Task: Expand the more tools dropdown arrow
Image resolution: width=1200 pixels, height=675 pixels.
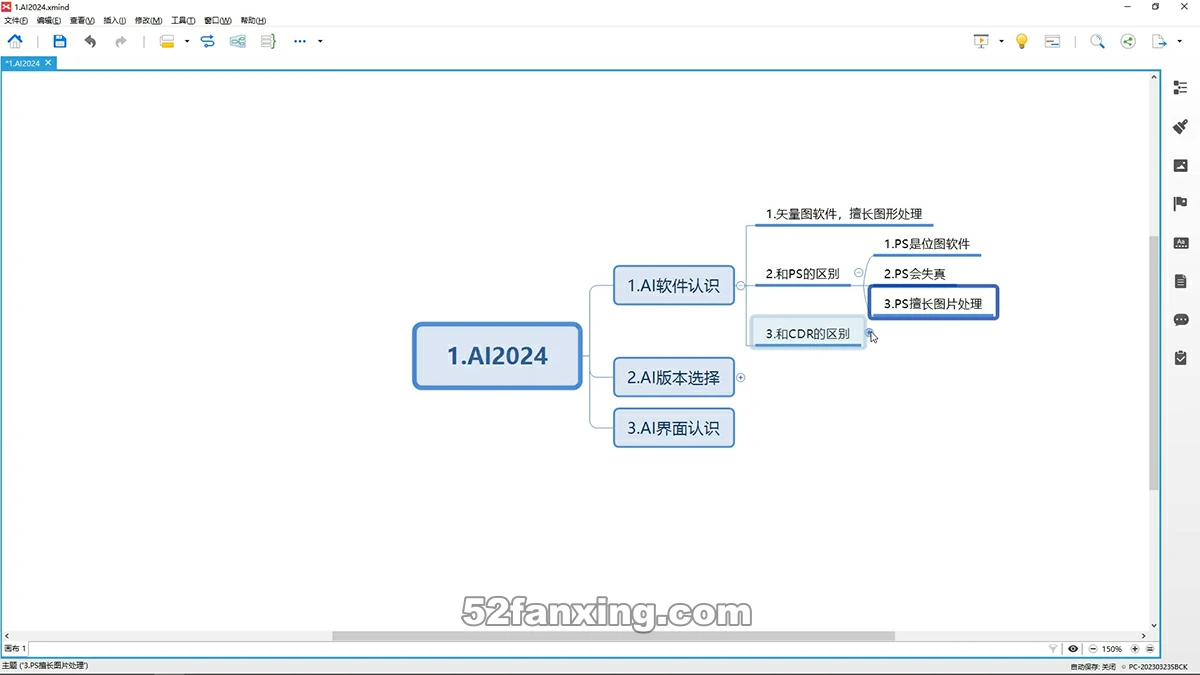Action: (320, 41)
